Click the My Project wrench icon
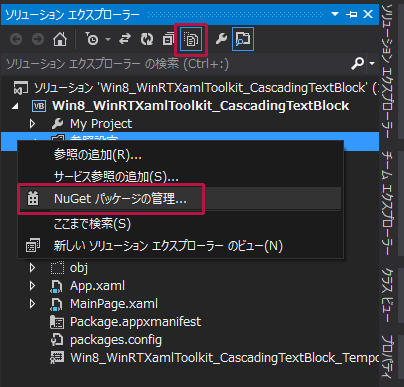Viewport: 404px width, 387px height. coord(57,124)
